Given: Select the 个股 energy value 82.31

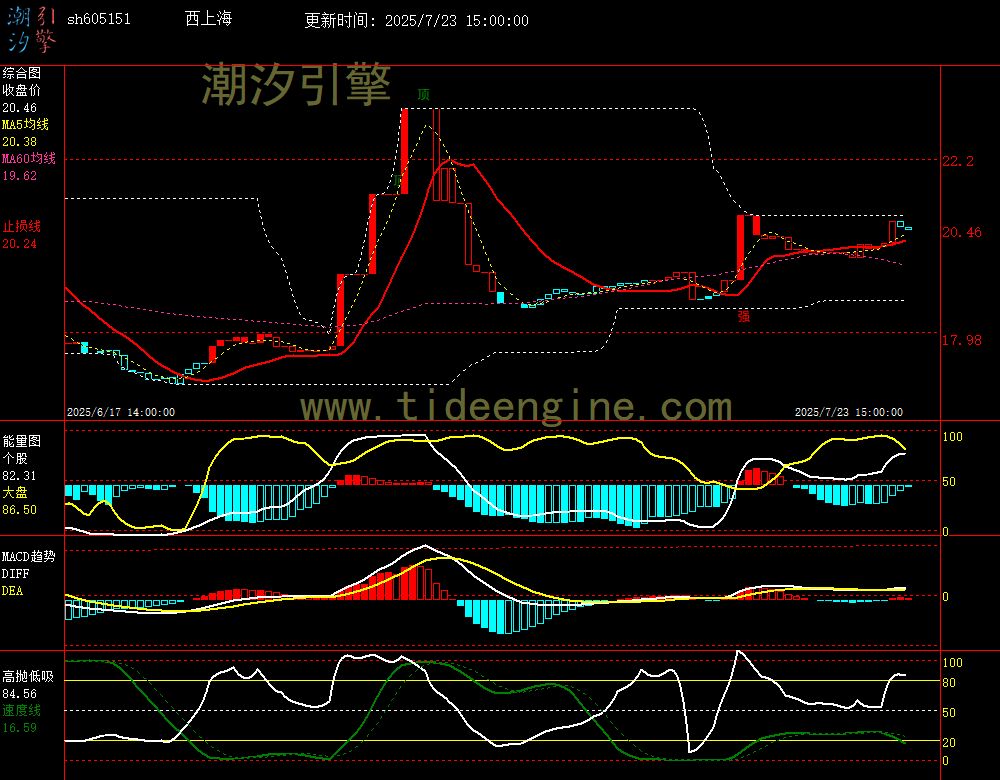Looking at the screenshot, I should (19, 476).
